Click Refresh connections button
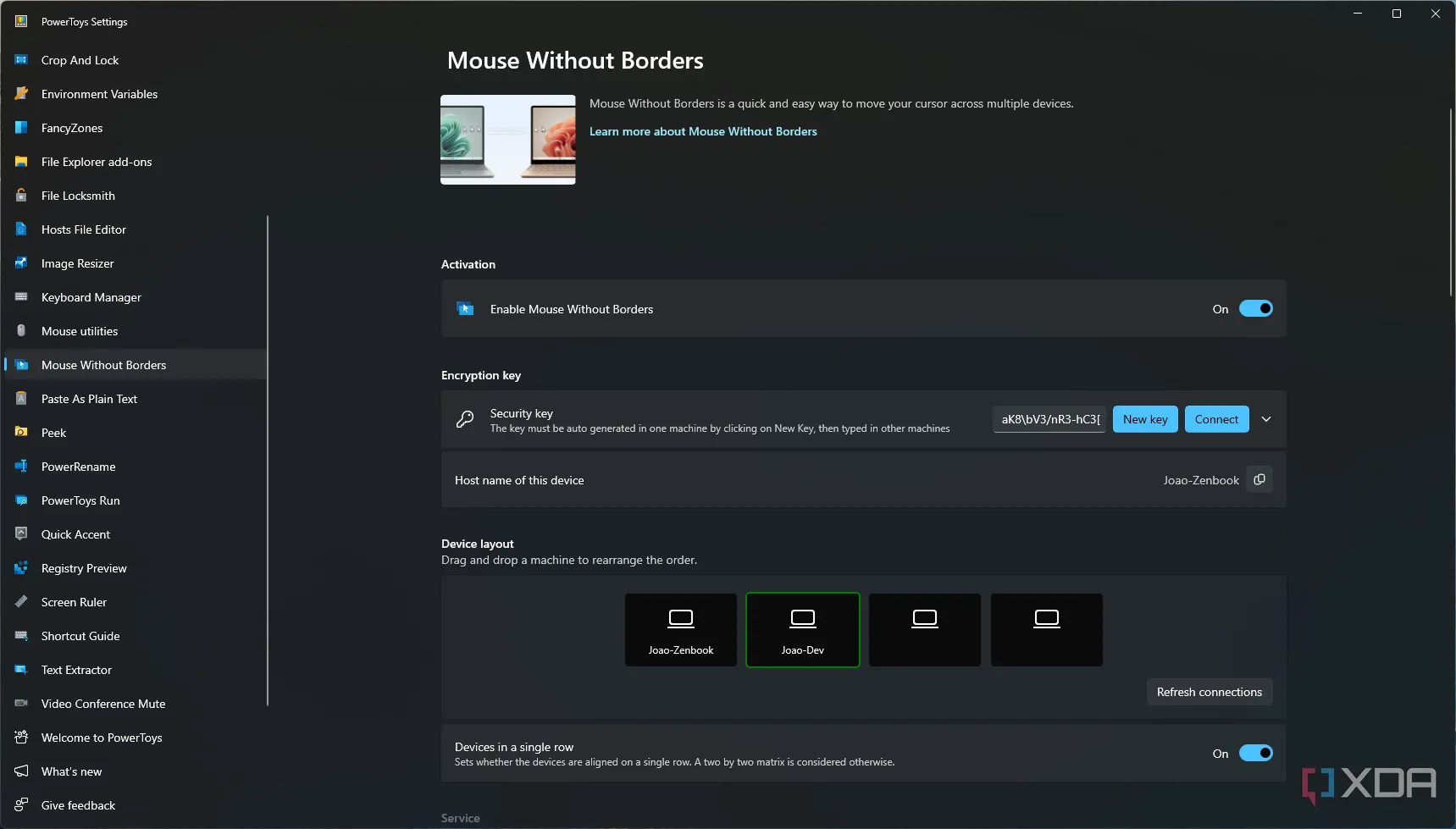 click(x=1210, y=692)
